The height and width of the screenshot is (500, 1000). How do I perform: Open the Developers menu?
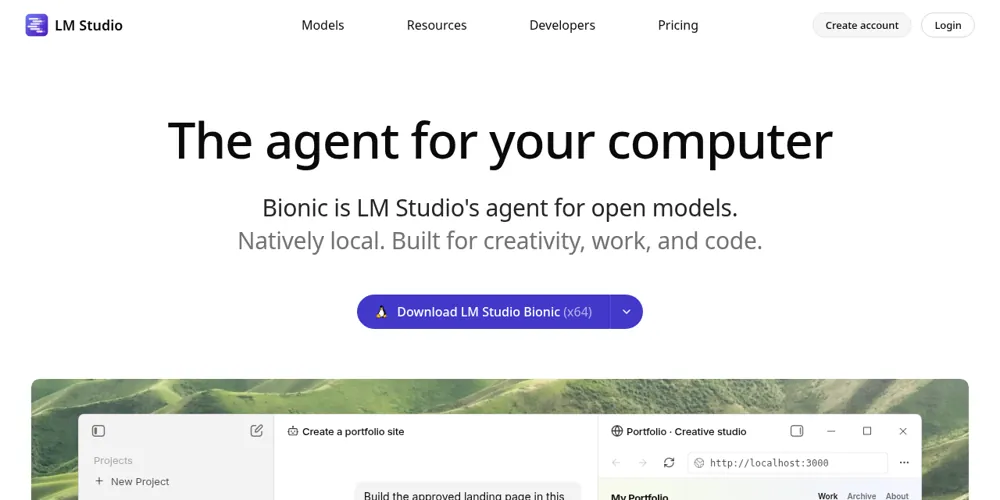(562, 26)
